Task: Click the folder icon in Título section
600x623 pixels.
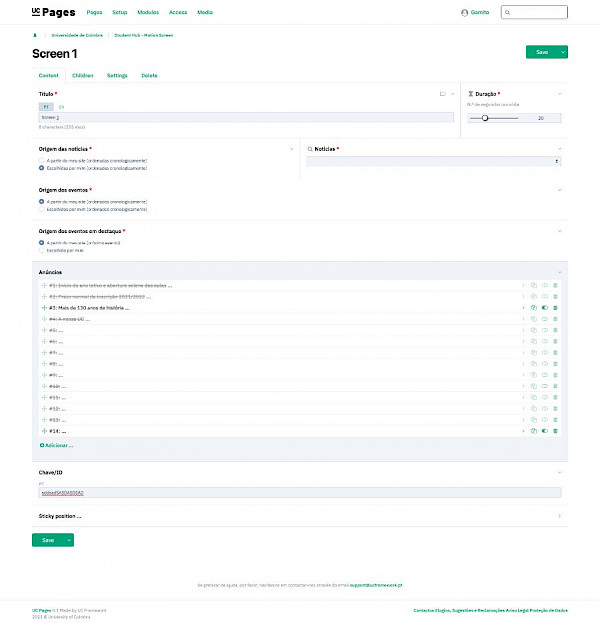Action: click(x=442, y=94)
